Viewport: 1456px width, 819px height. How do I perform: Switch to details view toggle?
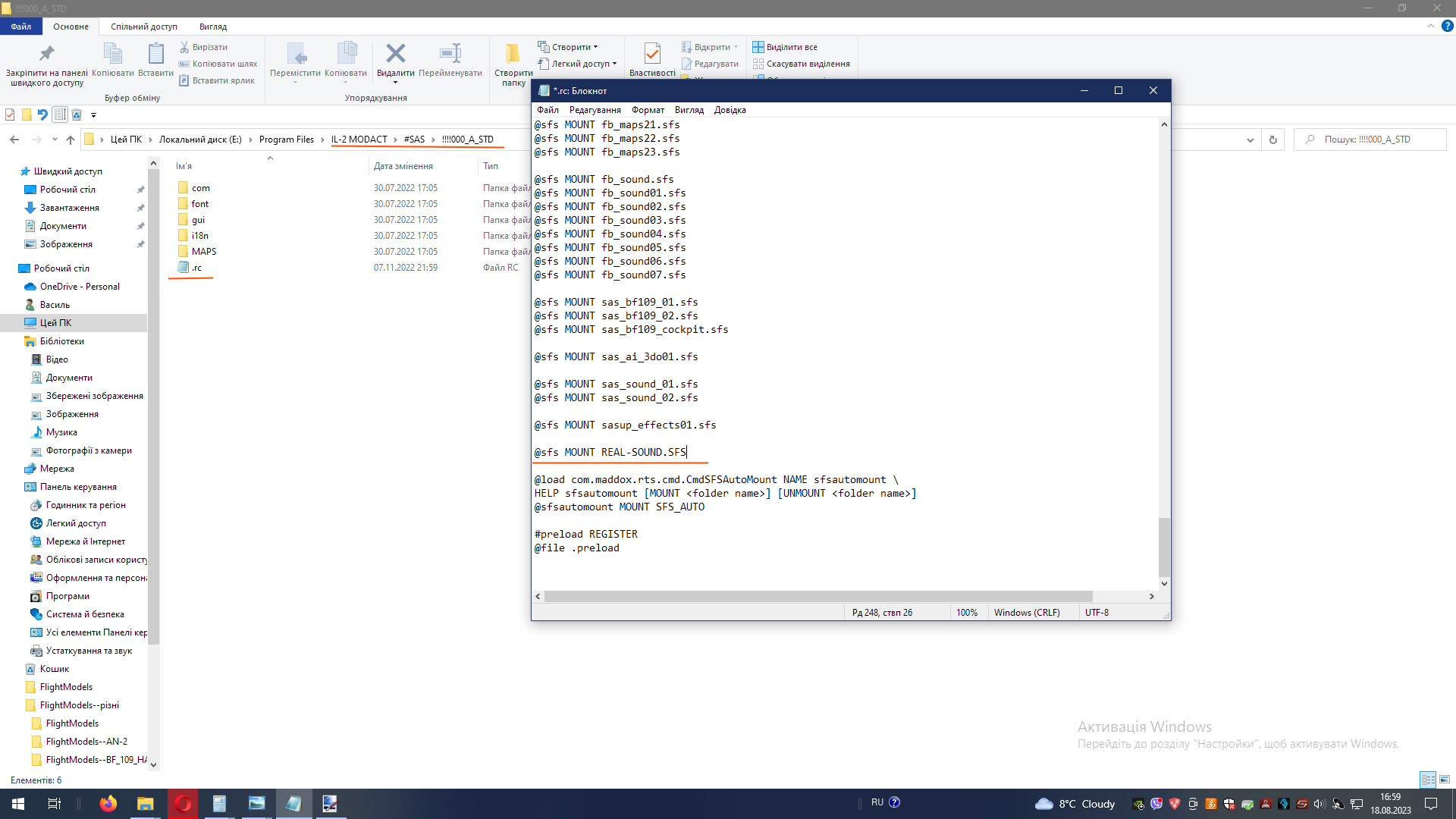point(1428,780)
